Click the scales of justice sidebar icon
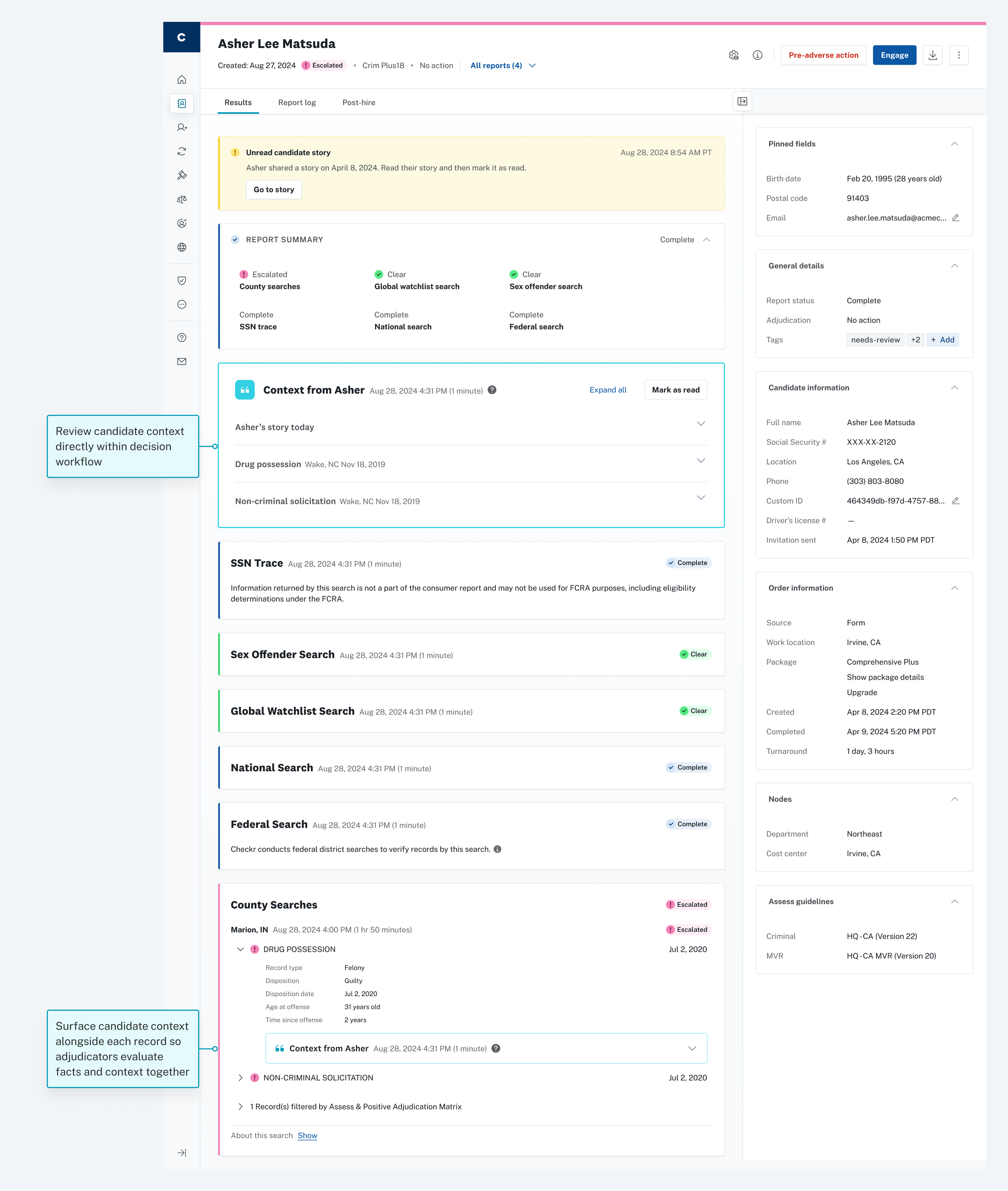The height and width of the screenshot is (1191, 1008). [182, 200]
